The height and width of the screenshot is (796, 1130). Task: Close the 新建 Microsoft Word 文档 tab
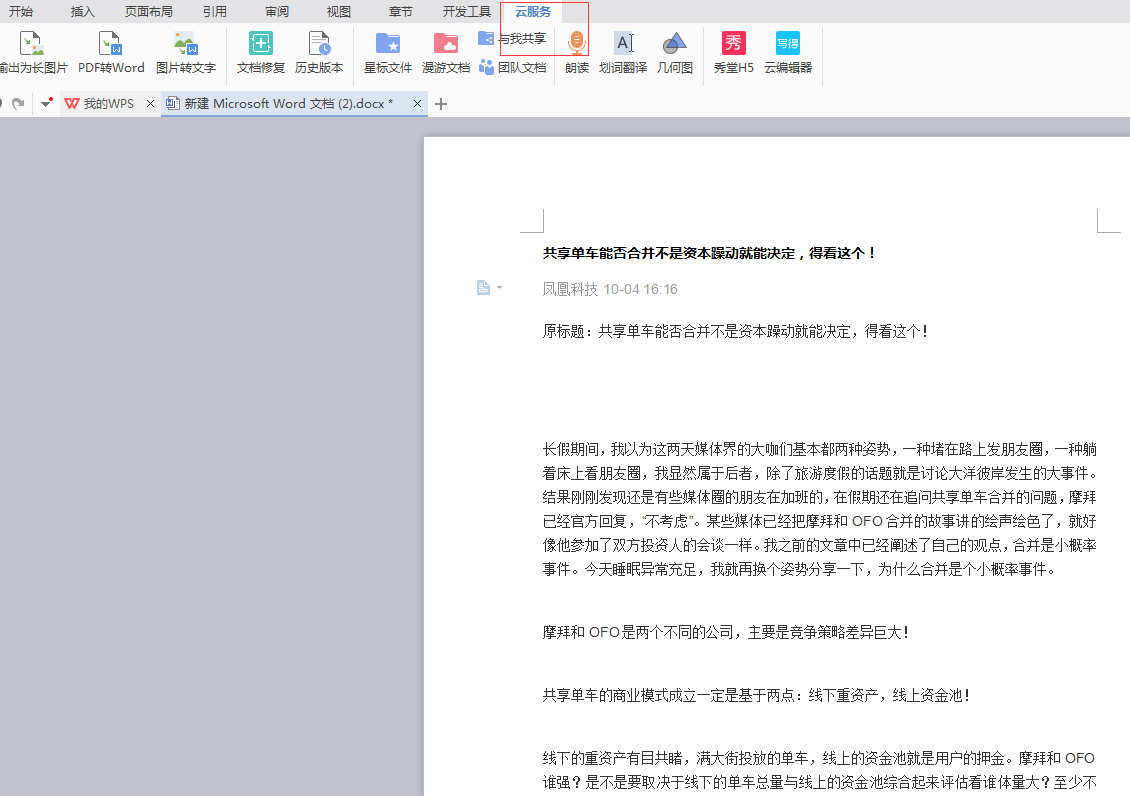[x=418, y=104]
